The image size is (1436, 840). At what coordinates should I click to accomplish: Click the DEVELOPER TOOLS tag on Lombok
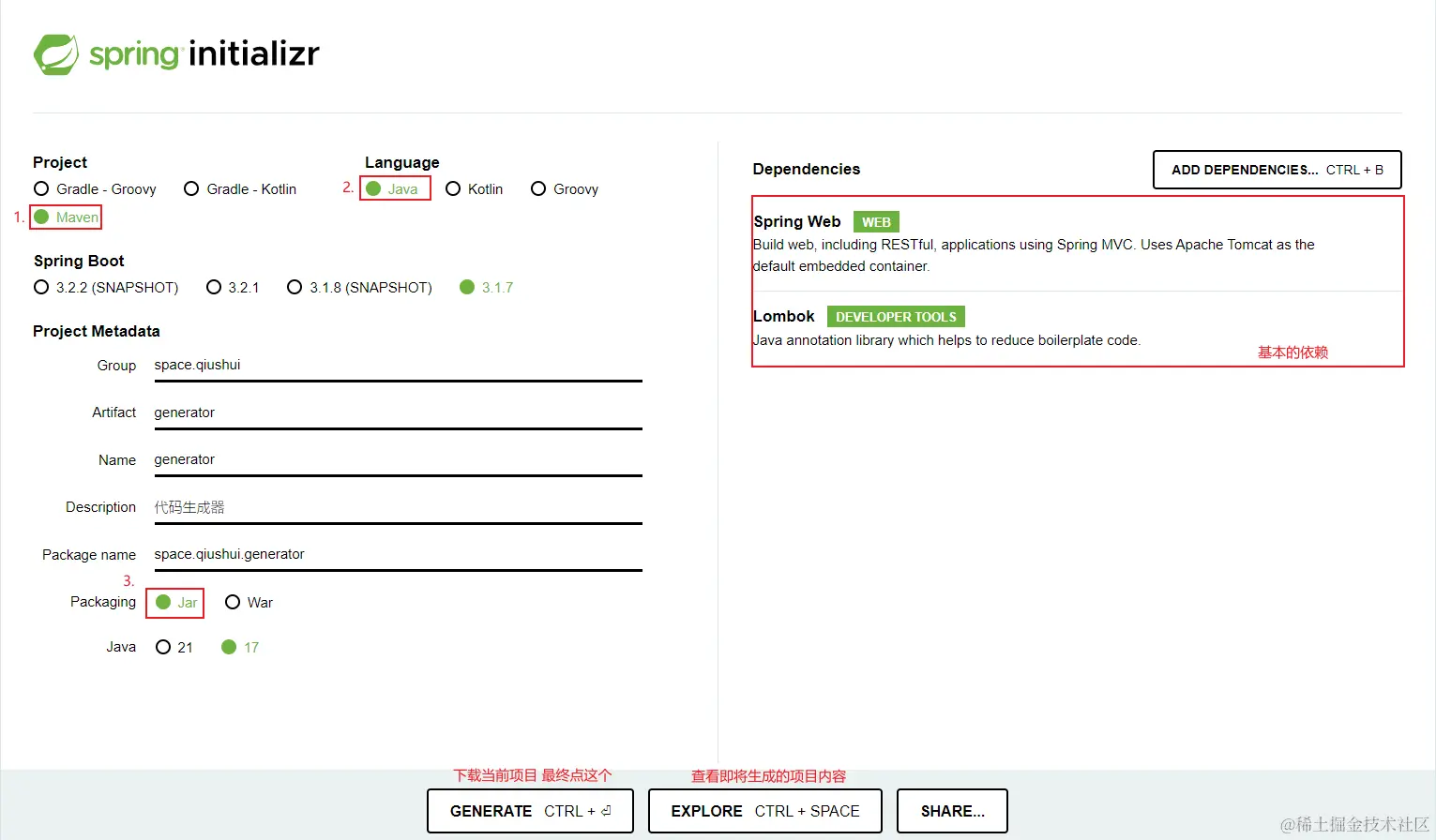click(896, 317)
